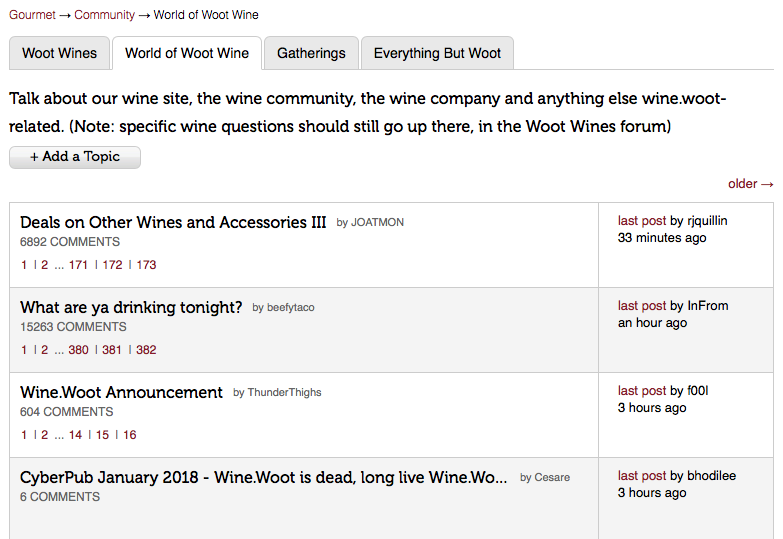Viewport: 783px width, 539px height.
Task: Go to older topics
Action: coord(750,184)
